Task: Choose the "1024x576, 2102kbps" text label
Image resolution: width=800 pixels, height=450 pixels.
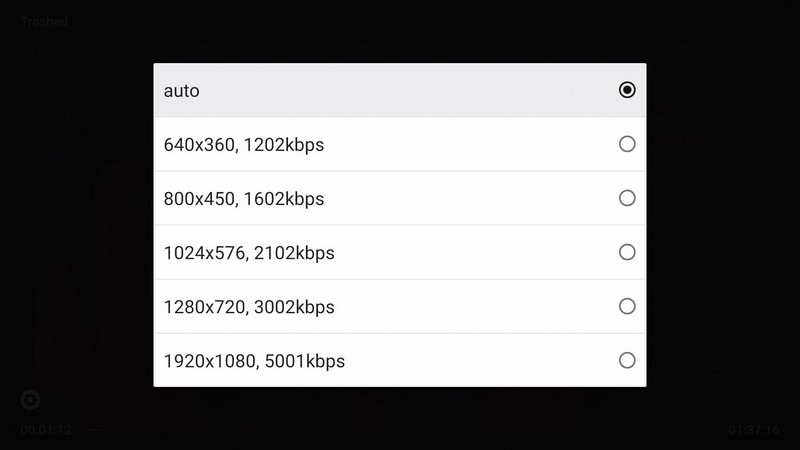Action: click(249, 253)
